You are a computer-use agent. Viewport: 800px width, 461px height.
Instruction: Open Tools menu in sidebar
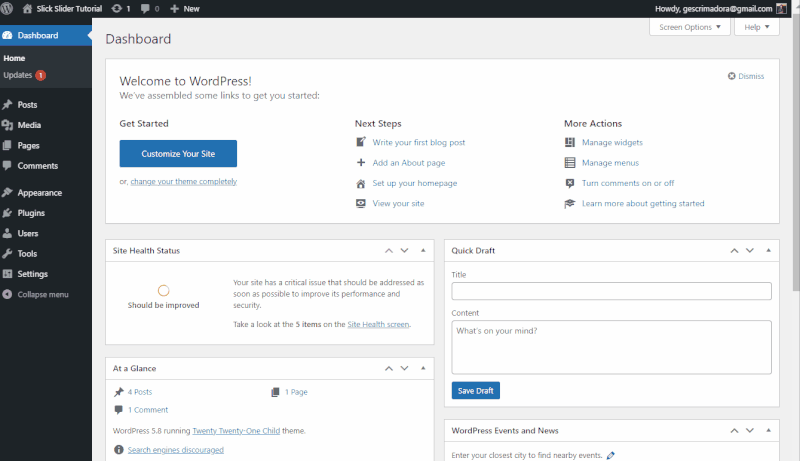click(x=27, y=254)
